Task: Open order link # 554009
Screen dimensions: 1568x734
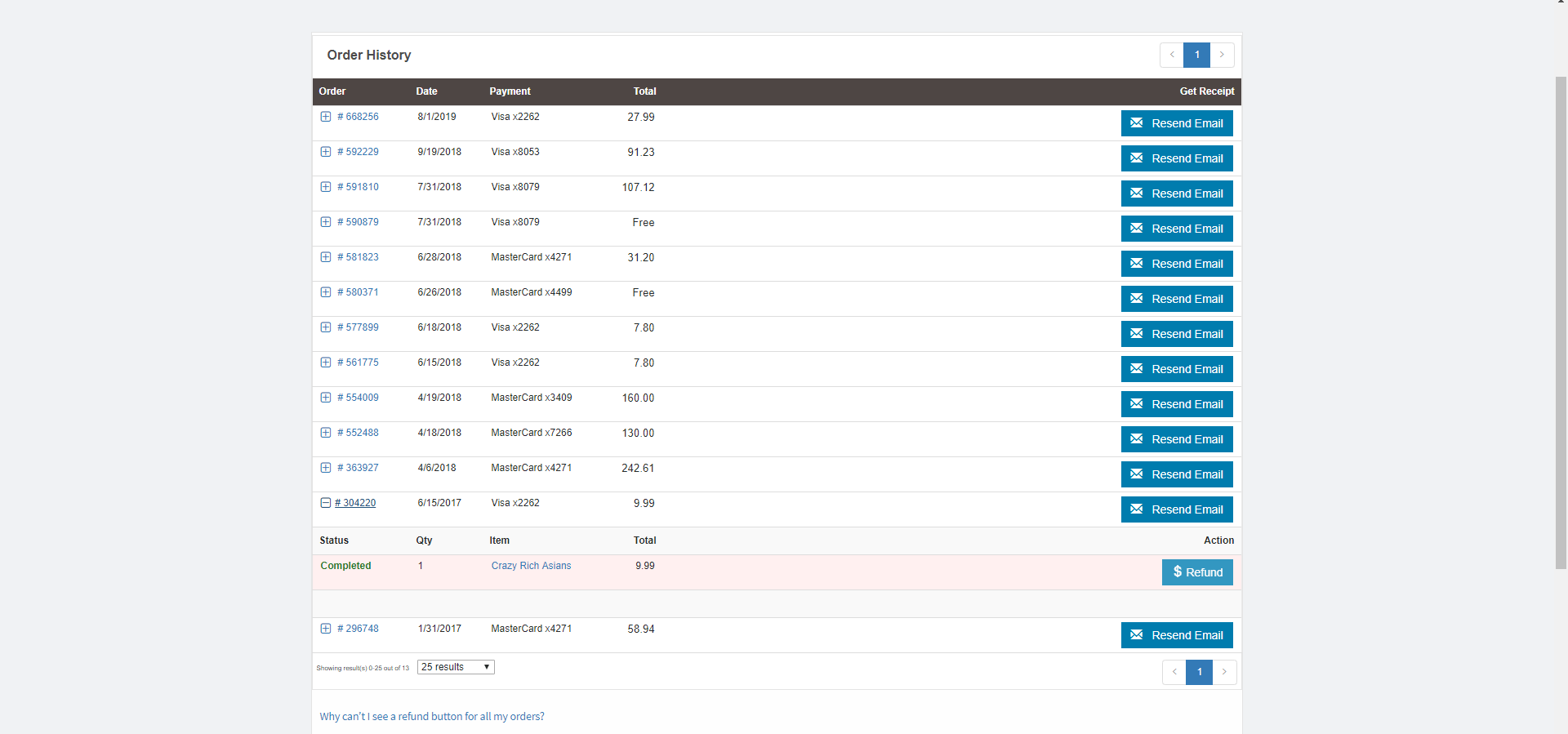Action: pos(358,398)
